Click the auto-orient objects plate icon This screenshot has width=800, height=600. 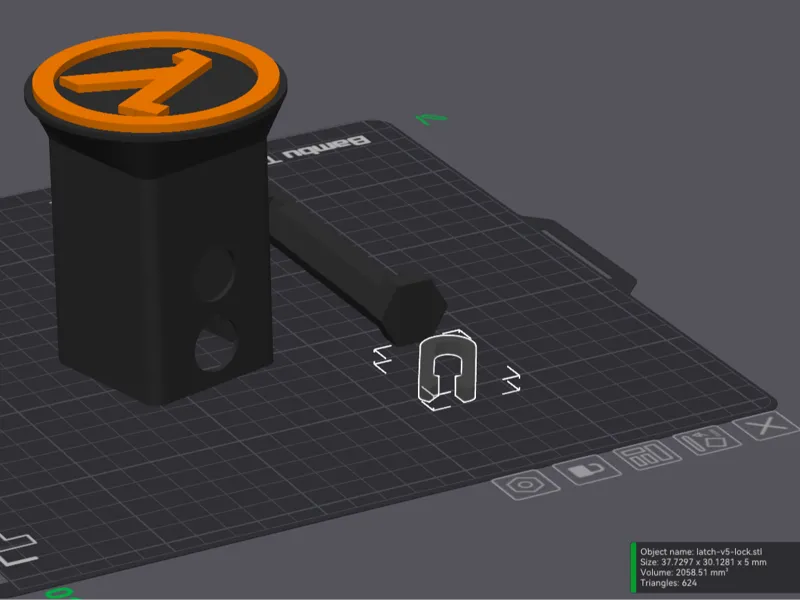point(707,440)
